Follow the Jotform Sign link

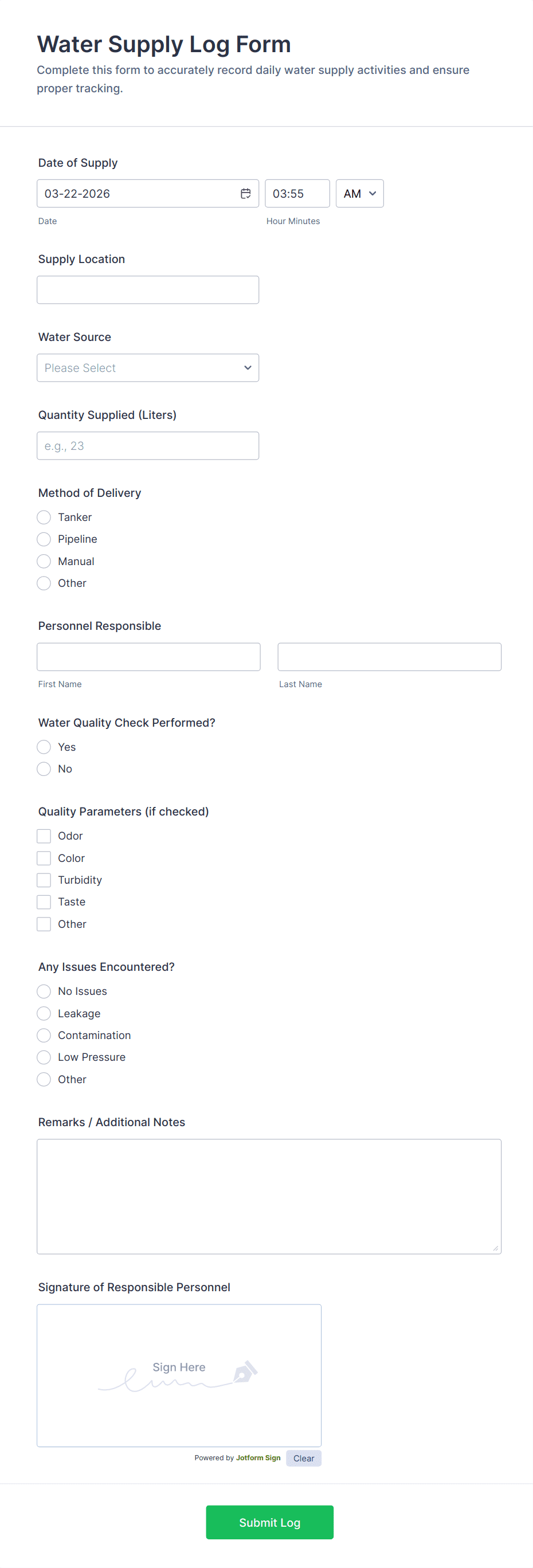tap(258, 1458)
